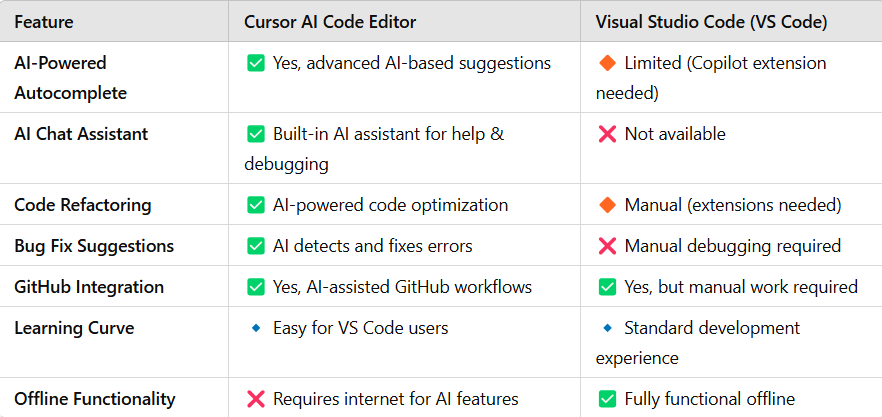
Task: Click small blue diamond beside Easy for VS Code users
Action: [x=256, y=328]
